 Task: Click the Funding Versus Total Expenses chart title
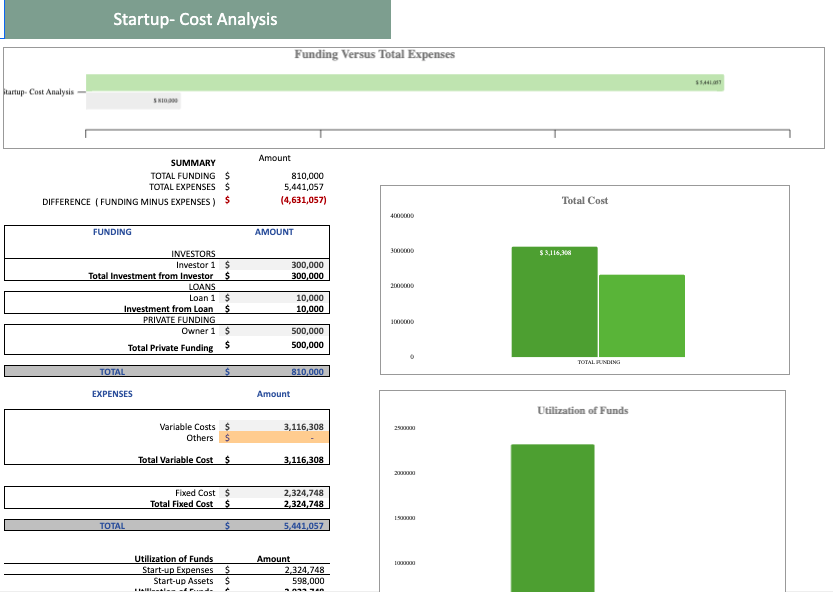(x=375, y=54)
